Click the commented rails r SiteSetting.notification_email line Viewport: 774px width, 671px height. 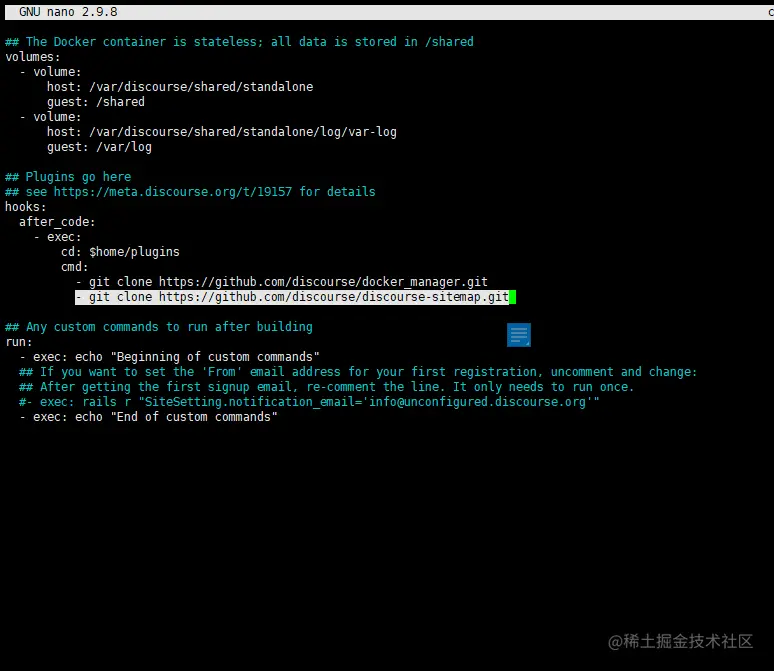[x=309, y=402]
